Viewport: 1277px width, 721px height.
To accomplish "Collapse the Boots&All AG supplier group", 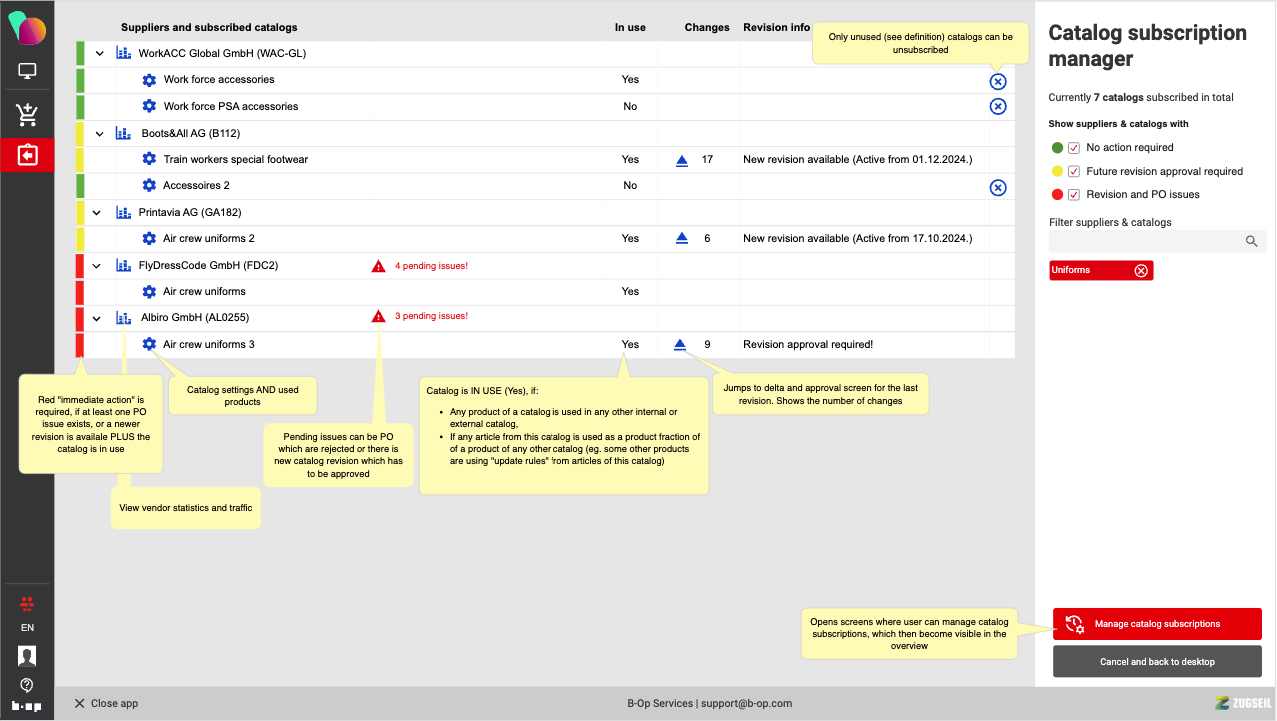I will coord(99,134).
